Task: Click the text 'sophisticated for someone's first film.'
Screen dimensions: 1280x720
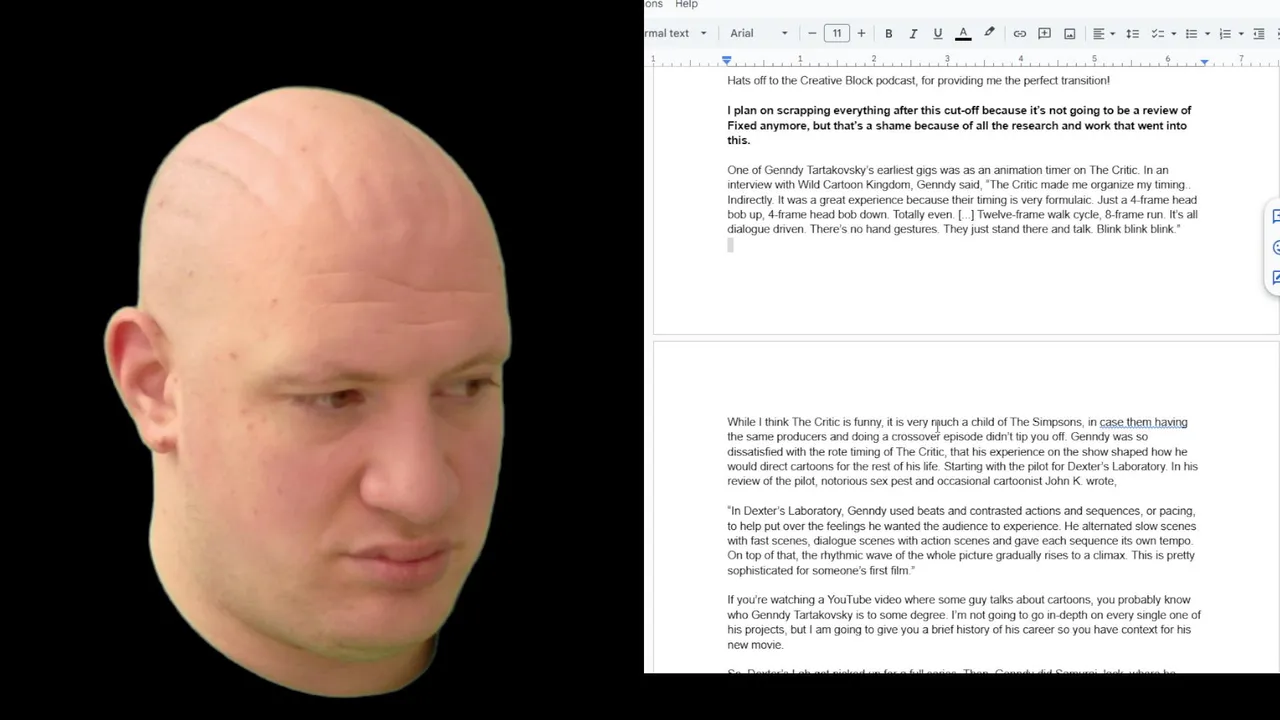Action: [821, 571]
